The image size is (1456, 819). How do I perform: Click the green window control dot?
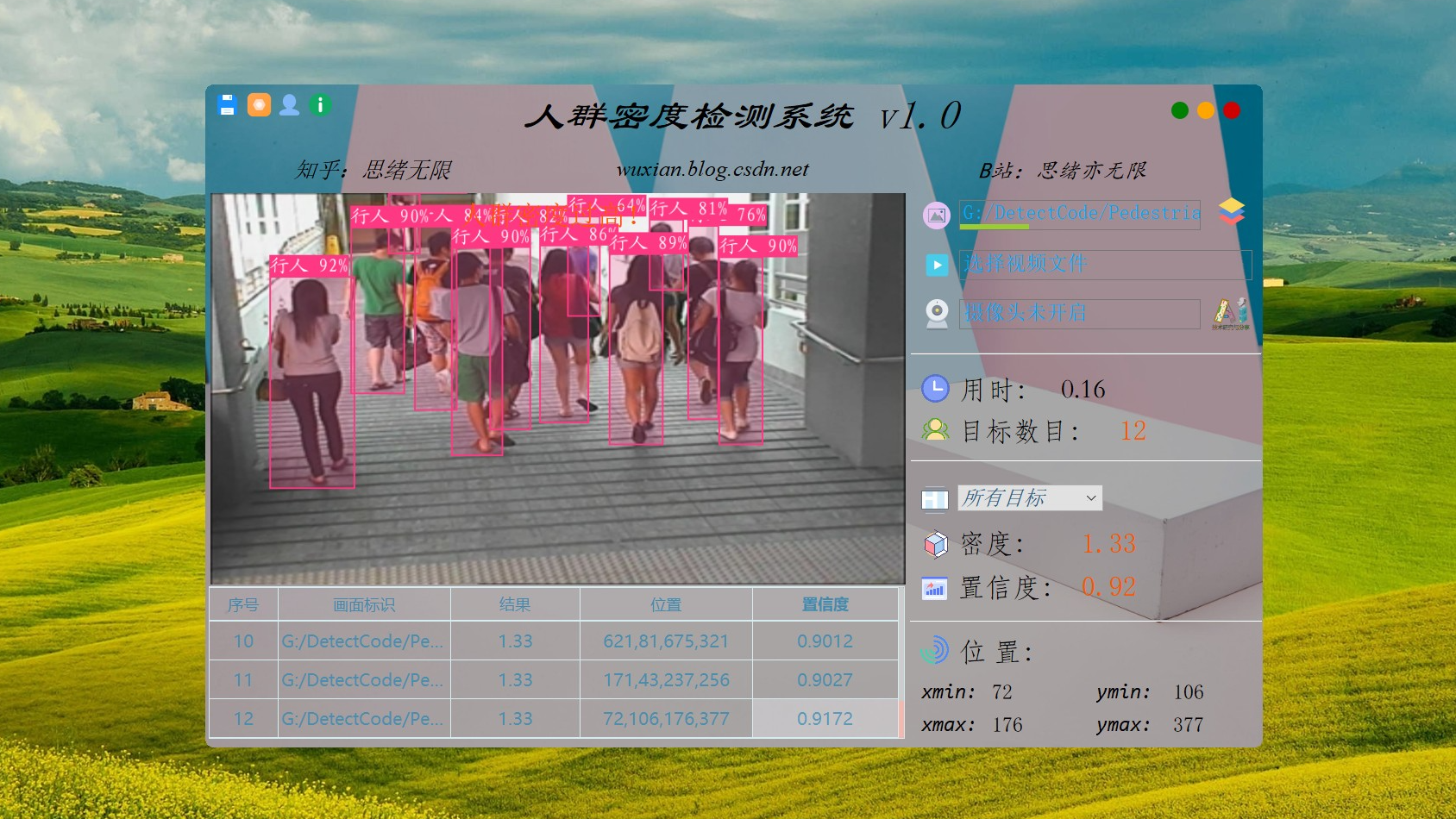click(x=1180, y=110)
